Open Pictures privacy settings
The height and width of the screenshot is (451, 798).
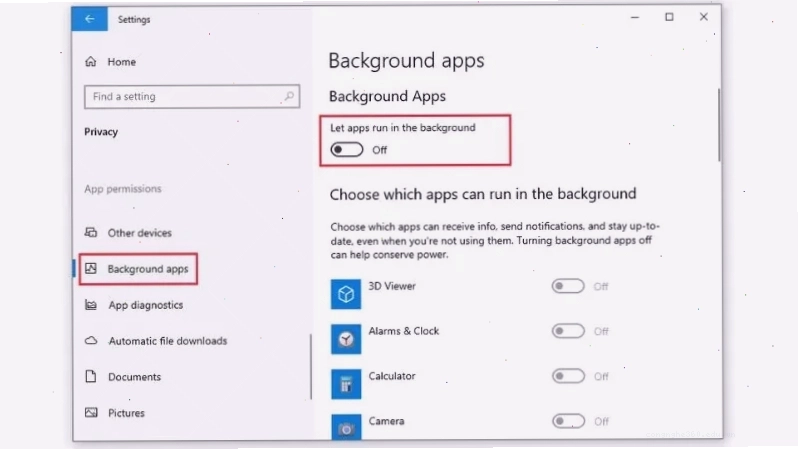click(x=126, y=413)
